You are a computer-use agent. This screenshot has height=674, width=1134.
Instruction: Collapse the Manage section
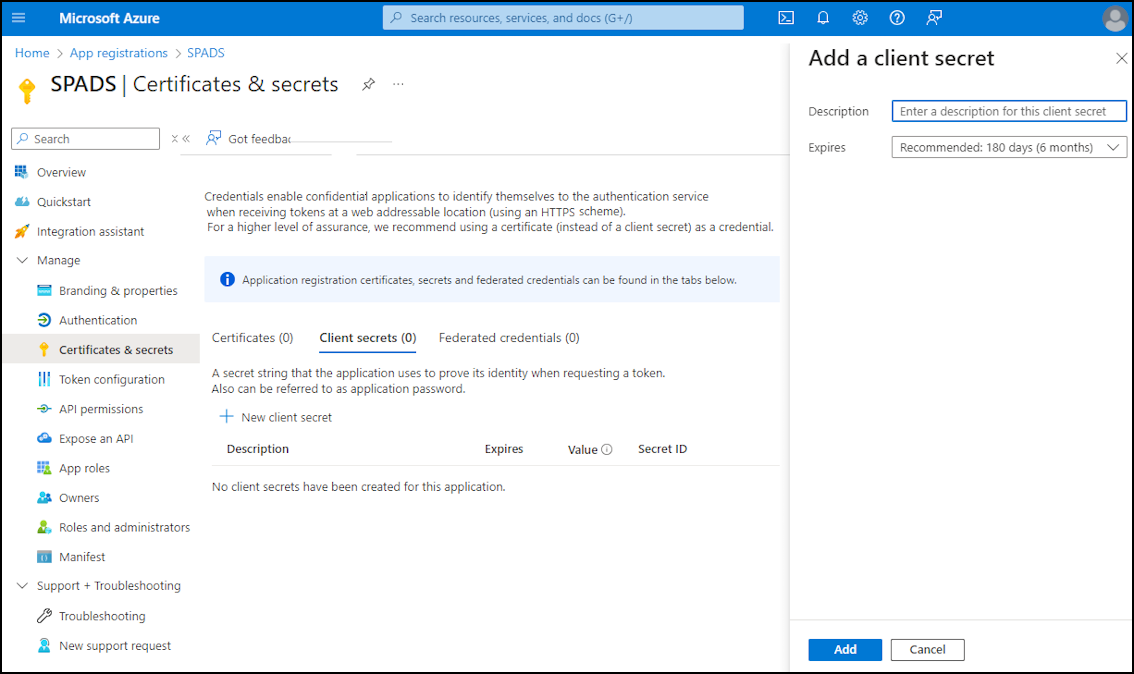click(x=22, y=260)
